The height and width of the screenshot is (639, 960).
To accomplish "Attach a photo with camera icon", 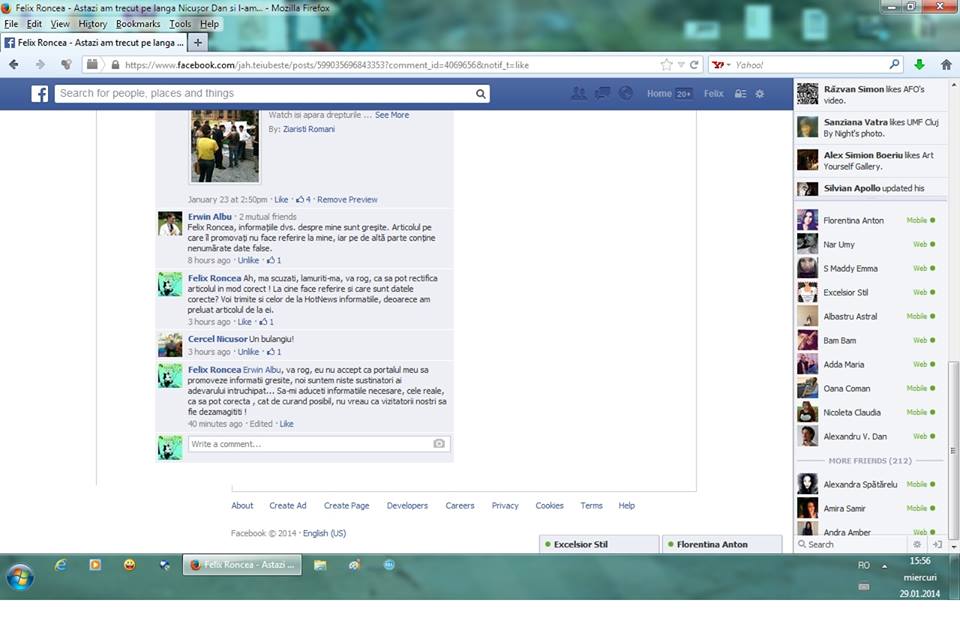I will click(x=439, y=444).
